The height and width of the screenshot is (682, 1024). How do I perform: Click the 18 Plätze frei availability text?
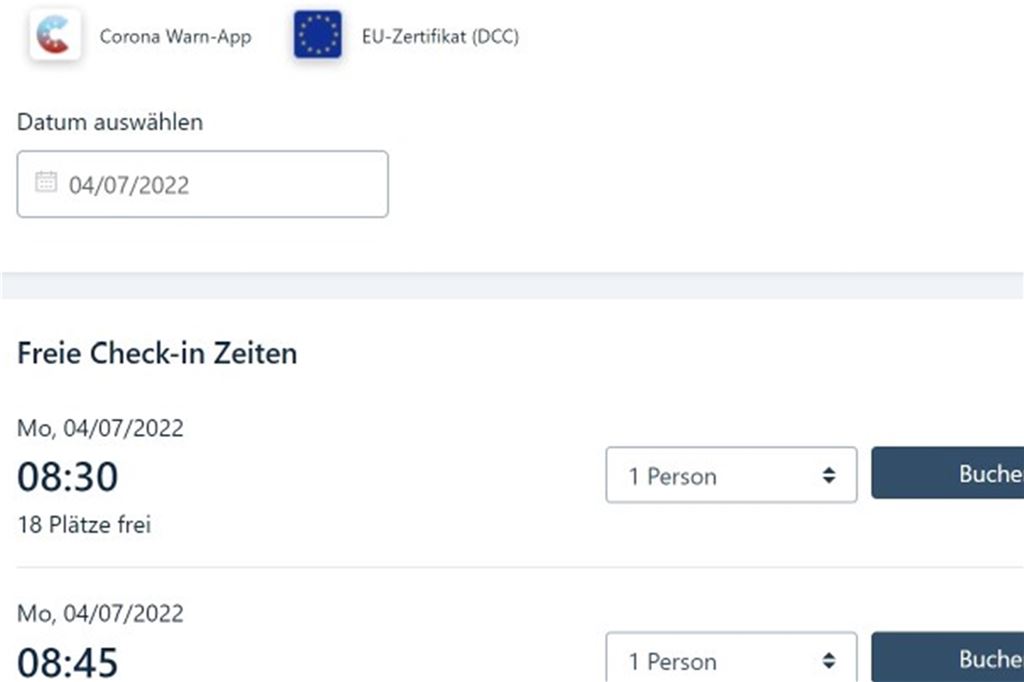[x=84, y=525]
